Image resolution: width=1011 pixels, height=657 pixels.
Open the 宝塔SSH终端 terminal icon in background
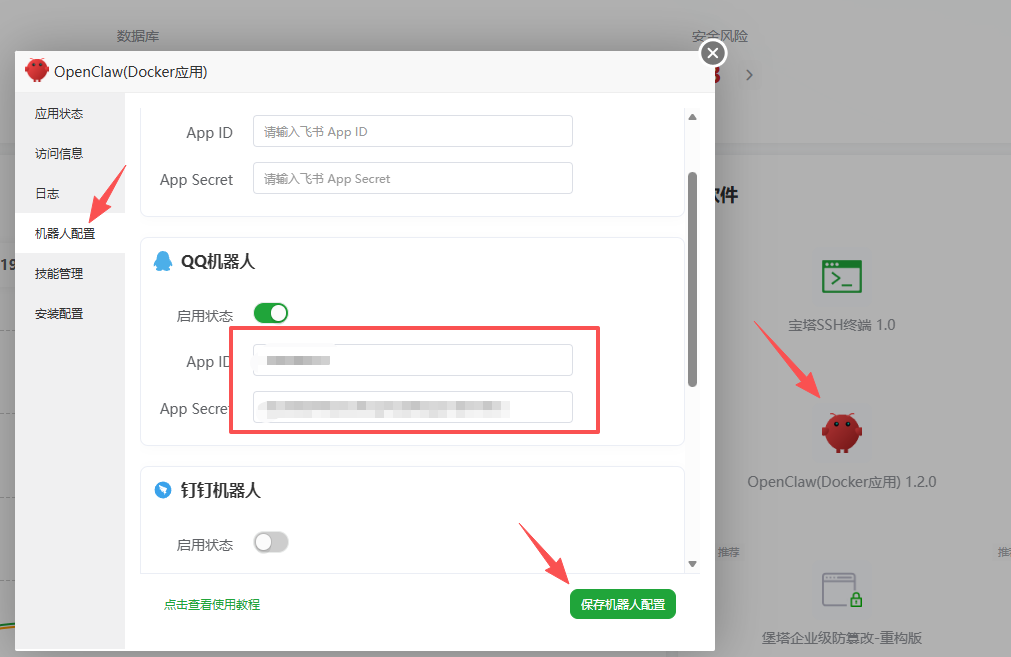coord(841,277)
